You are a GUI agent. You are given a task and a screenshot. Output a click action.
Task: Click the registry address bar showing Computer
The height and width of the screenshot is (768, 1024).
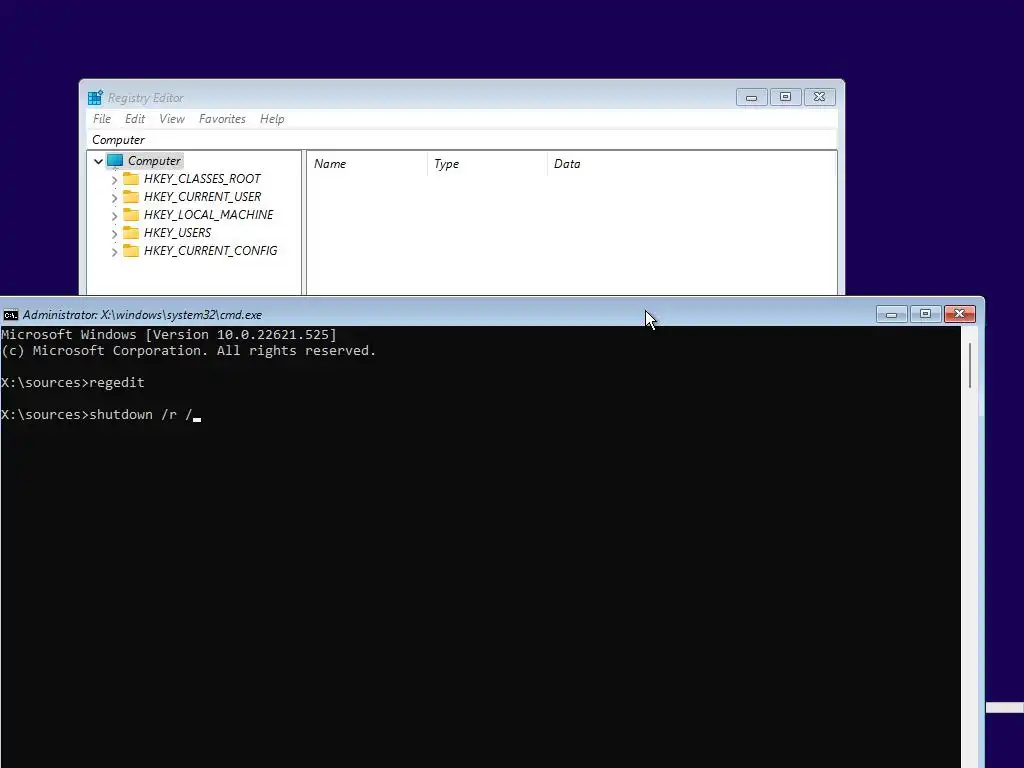[461, 140]
